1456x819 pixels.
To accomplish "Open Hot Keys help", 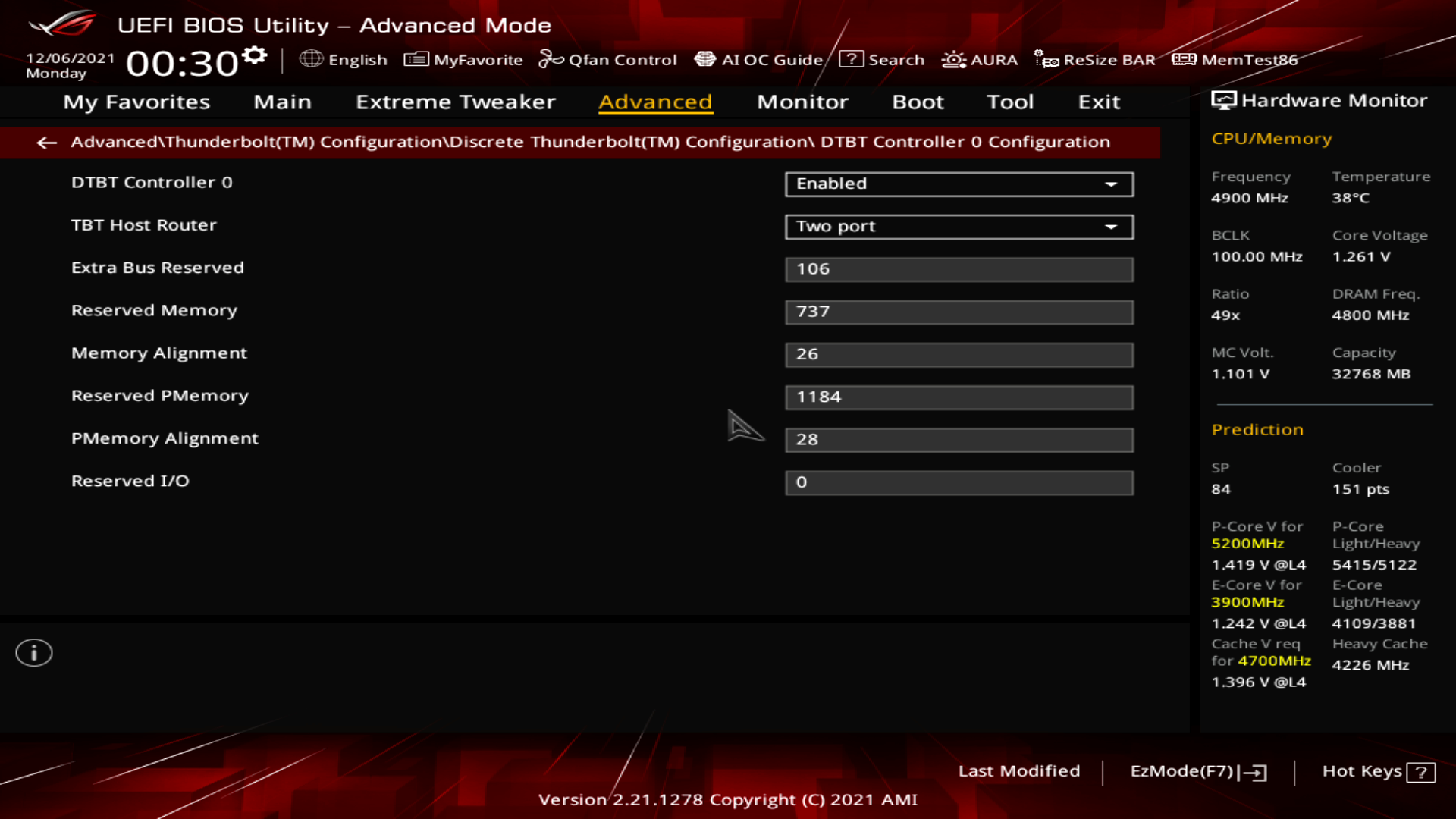I will [1378, 771].
